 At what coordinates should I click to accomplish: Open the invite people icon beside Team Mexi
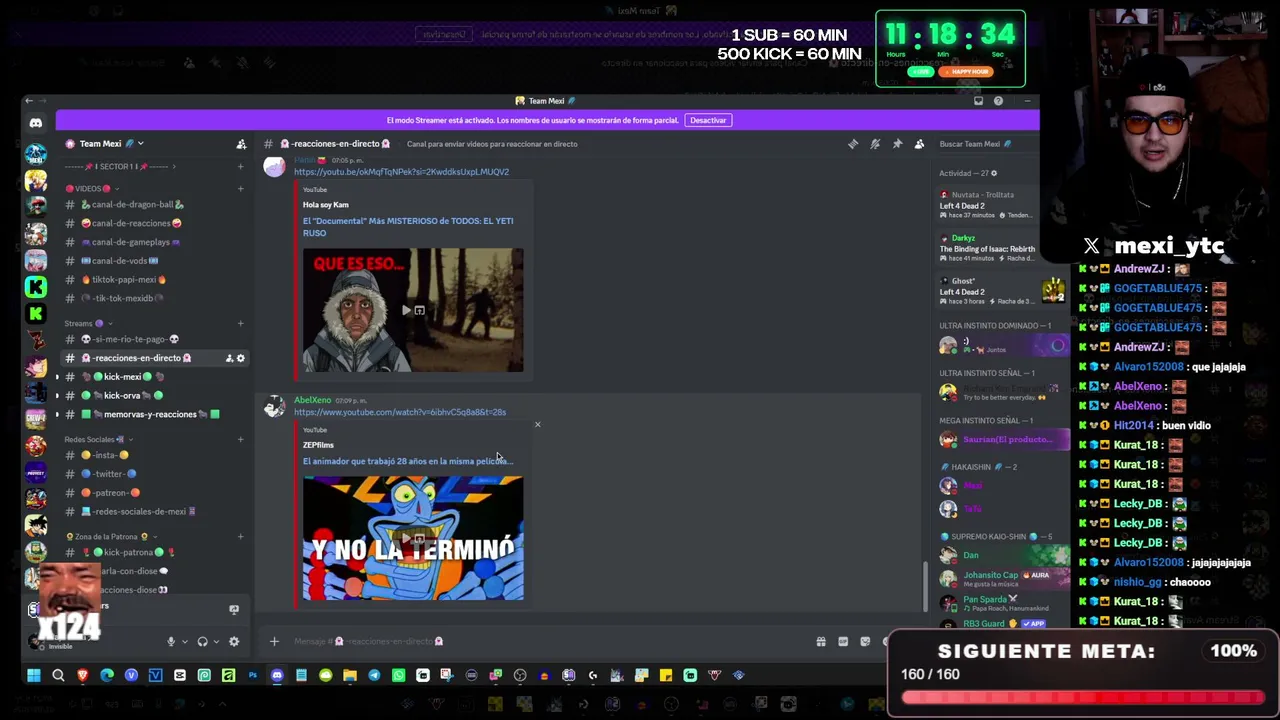[x=241, y=144]
